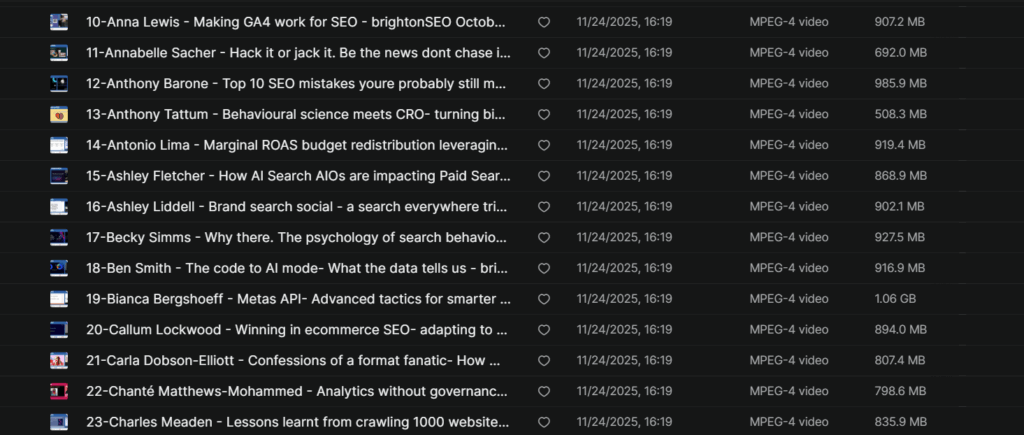Open 23-Charles Meaden Lessons learnt from crawling file
Screen dimensions: 1024x435
pyautogui.click(x=298, y=422)
